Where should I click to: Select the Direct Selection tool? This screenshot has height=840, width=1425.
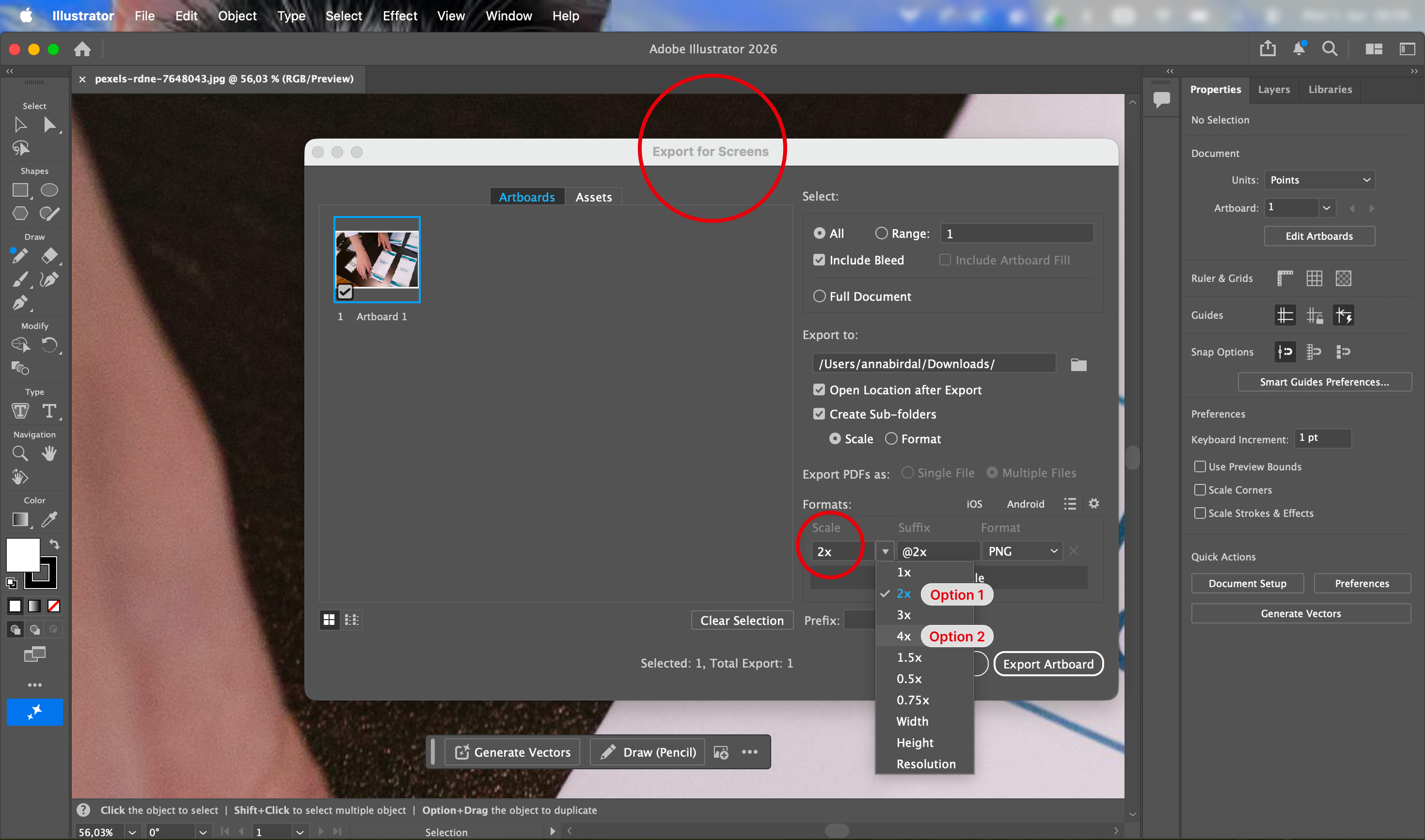tap(50, 124)
